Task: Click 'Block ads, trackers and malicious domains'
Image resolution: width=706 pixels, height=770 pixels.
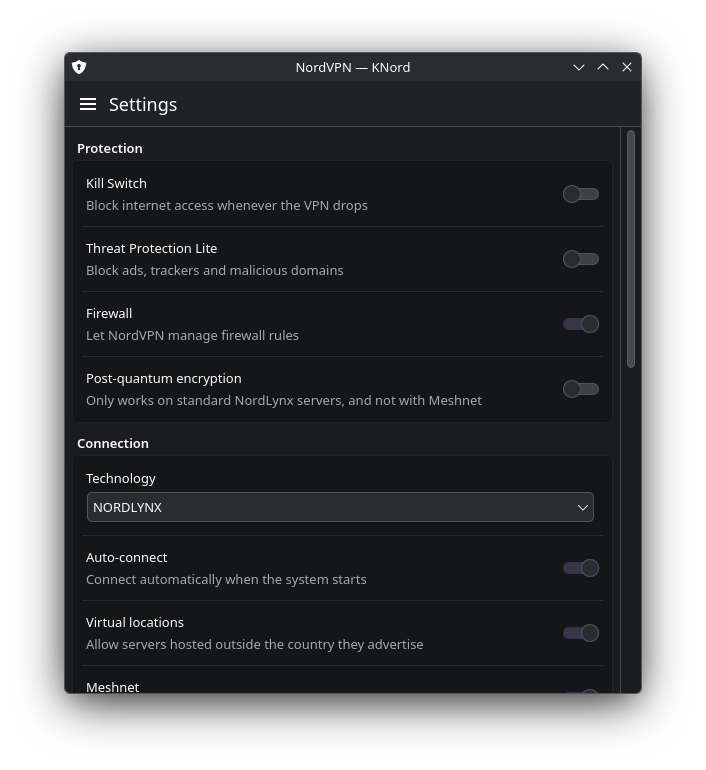Action: tap(215, 271)
